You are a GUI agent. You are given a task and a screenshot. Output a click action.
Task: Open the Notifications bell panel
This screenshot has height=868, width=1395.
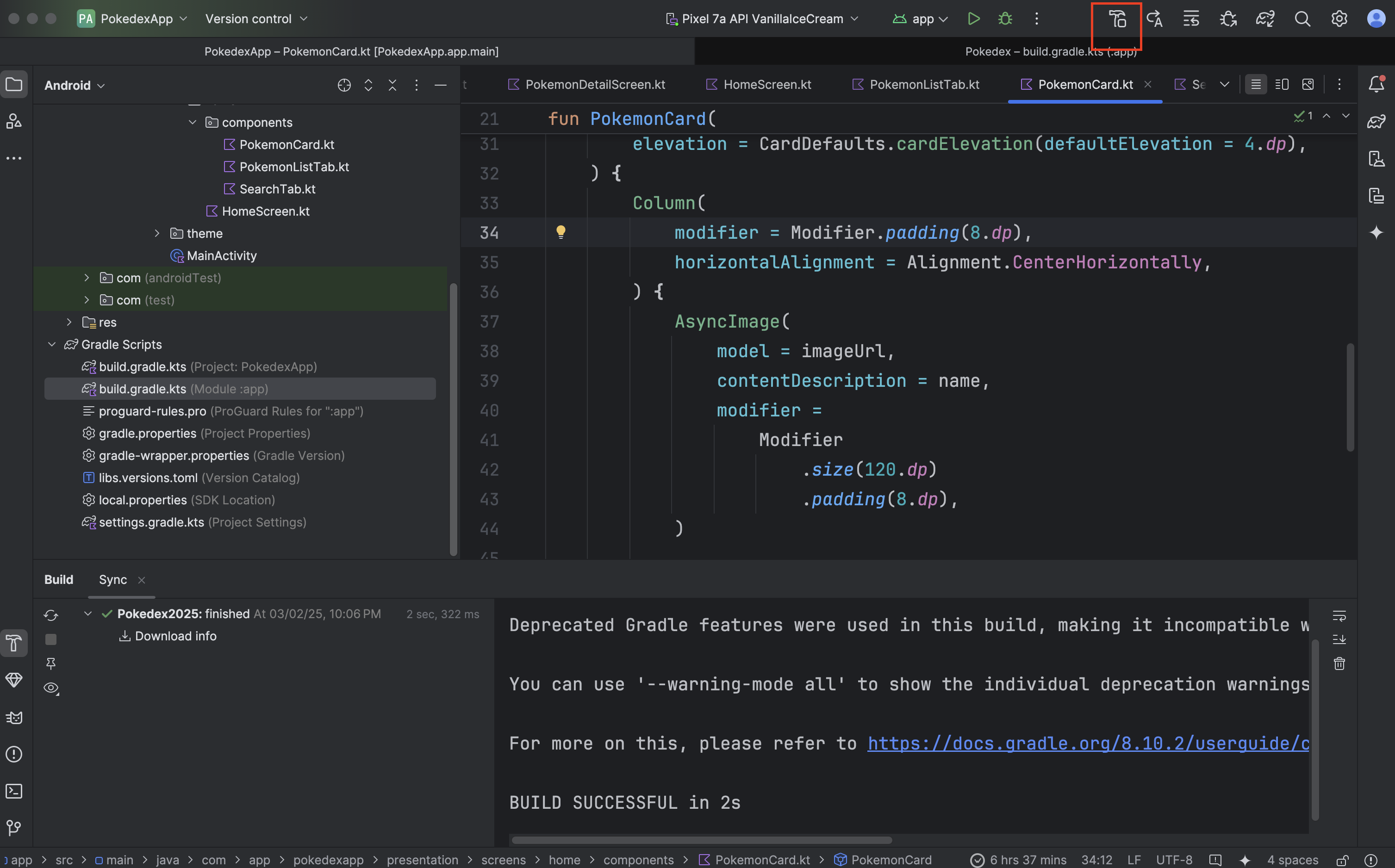point(1376,84)
